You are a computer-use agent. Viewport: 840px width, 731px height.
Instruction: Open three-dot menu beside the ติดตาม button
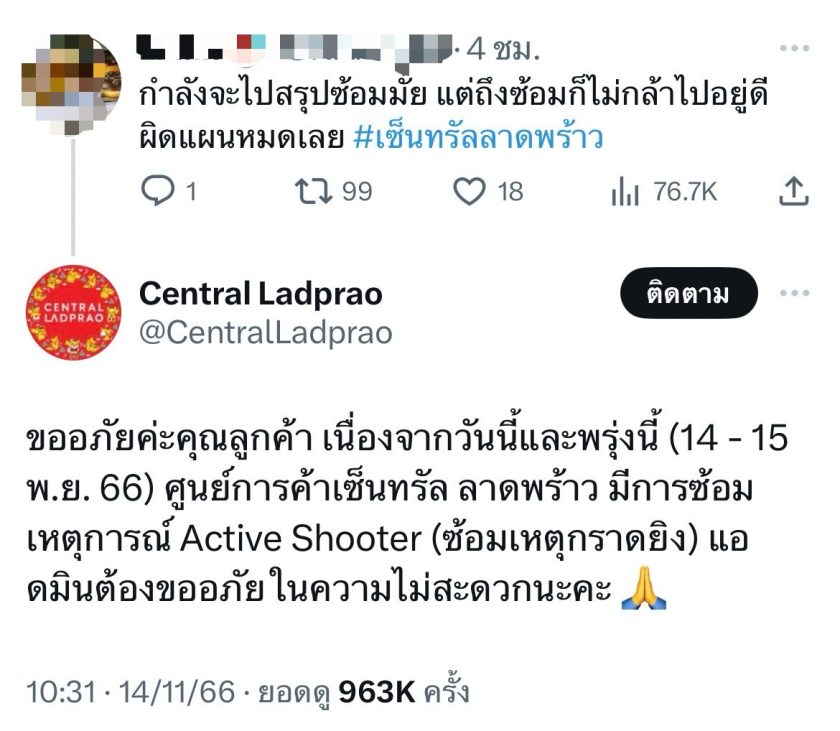tap(794, 293)
